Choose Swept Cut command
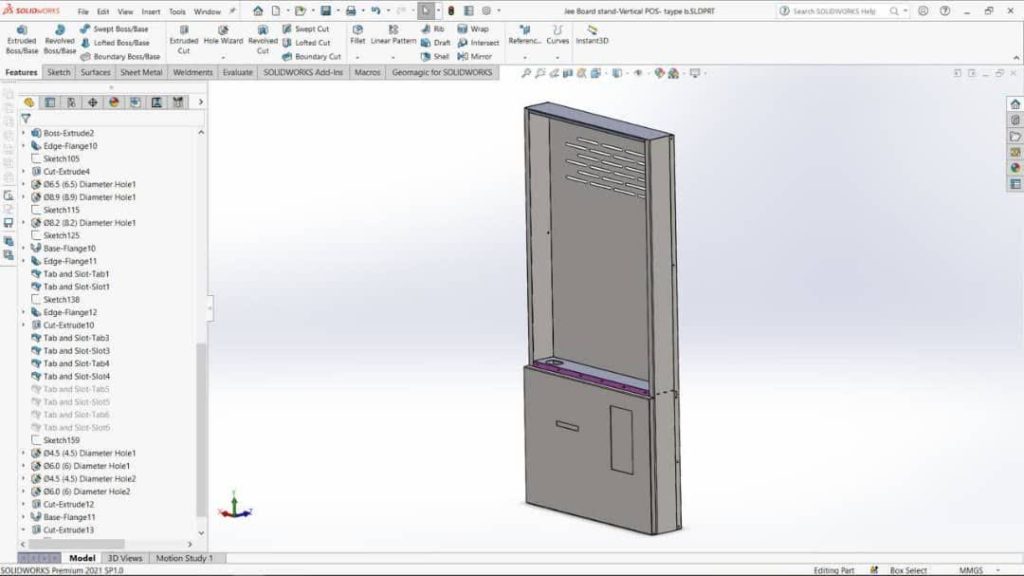The width and height of the screenshot is (1024, 576). tap(306, 29)
